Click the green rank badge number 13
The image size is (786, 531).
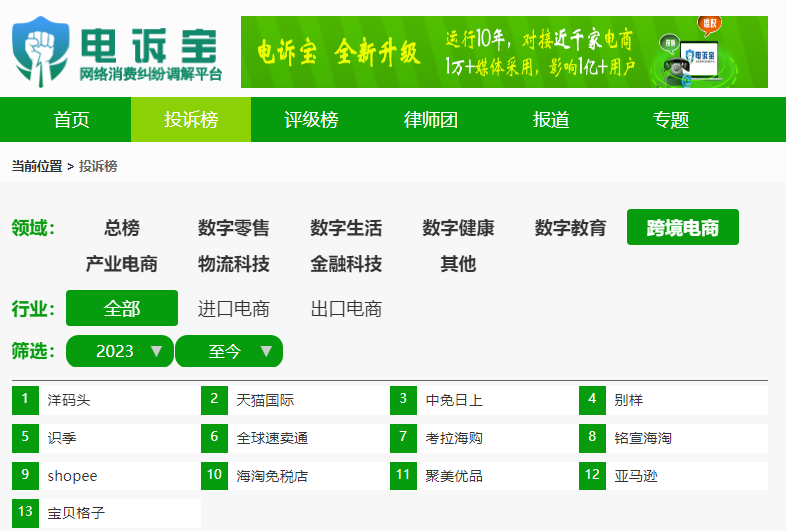tap(26, 513)
